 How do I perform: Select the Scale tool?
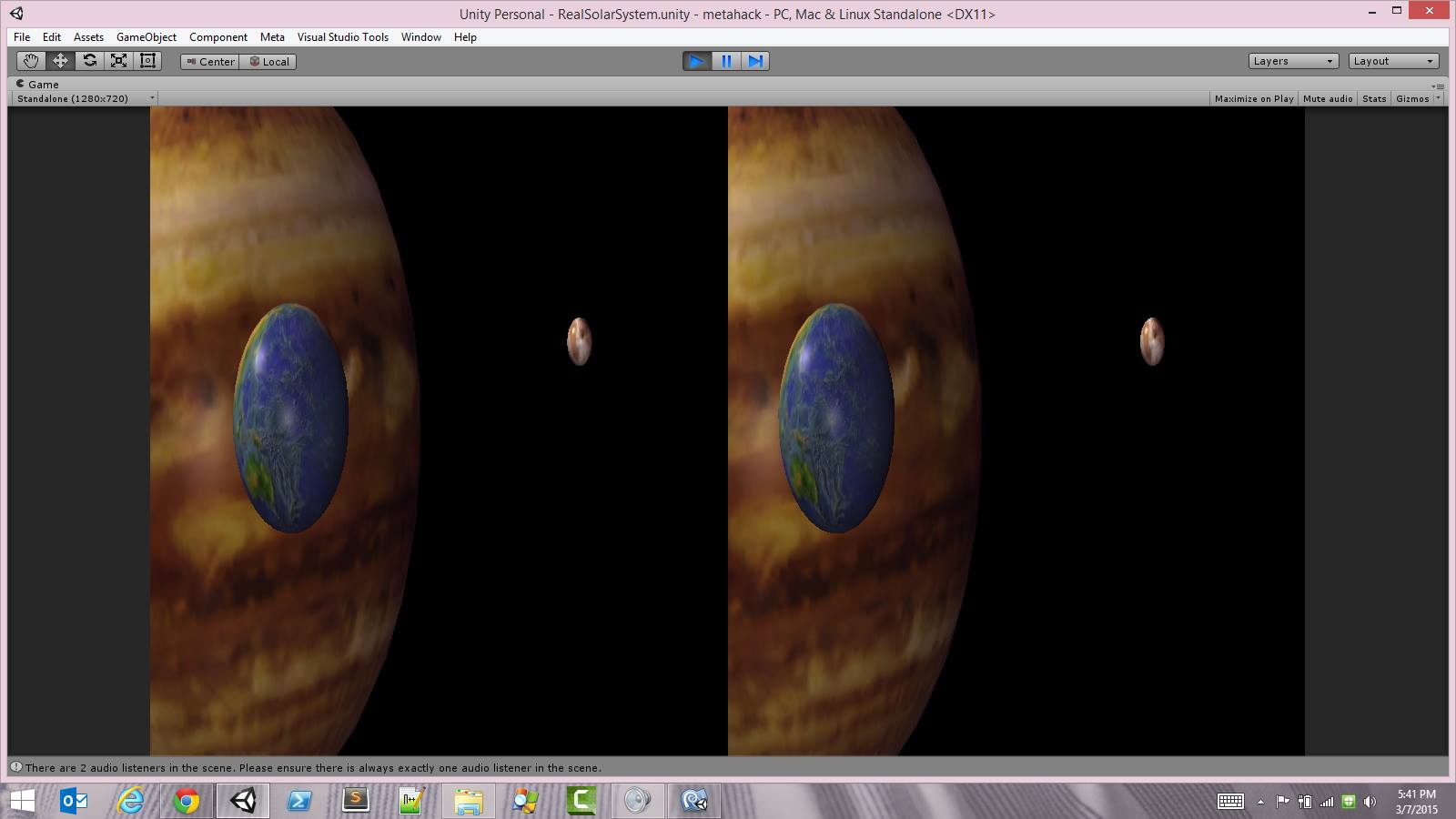tap(118, 61)
